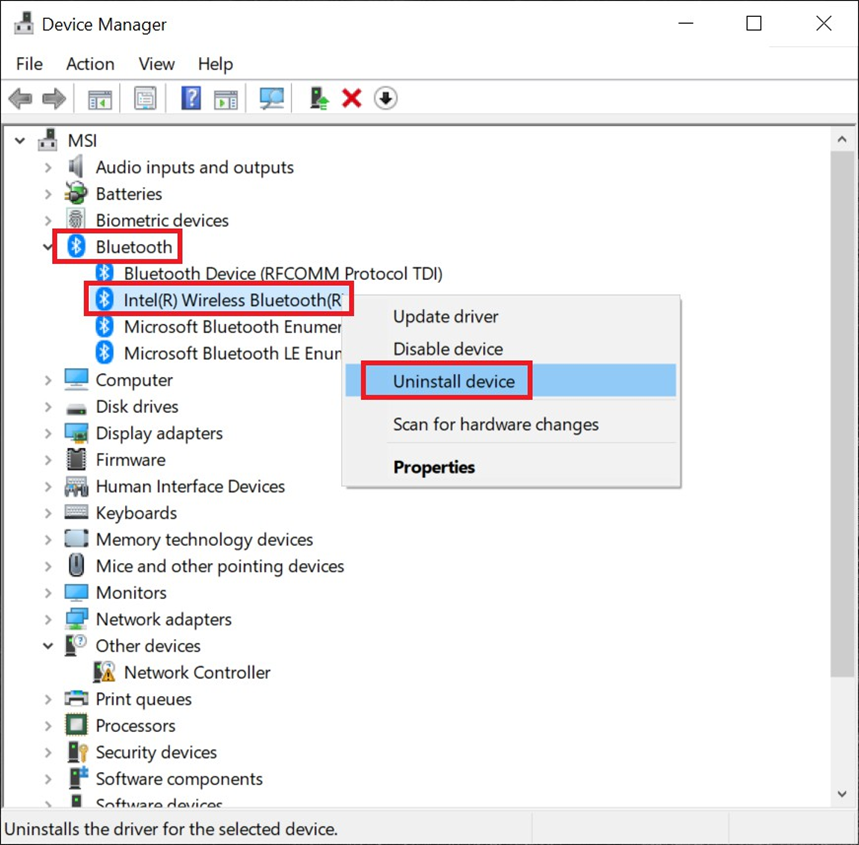
Task: Collapse the MSI root node
Action: click(20, 141)
